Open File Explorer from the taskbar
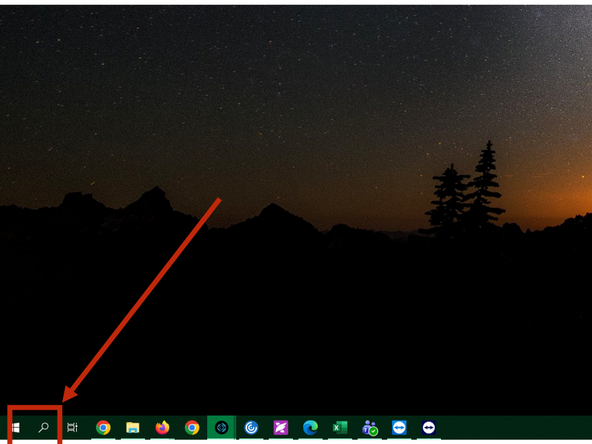The height and width of the screenshot is (444, 592). tap(133, 428)
